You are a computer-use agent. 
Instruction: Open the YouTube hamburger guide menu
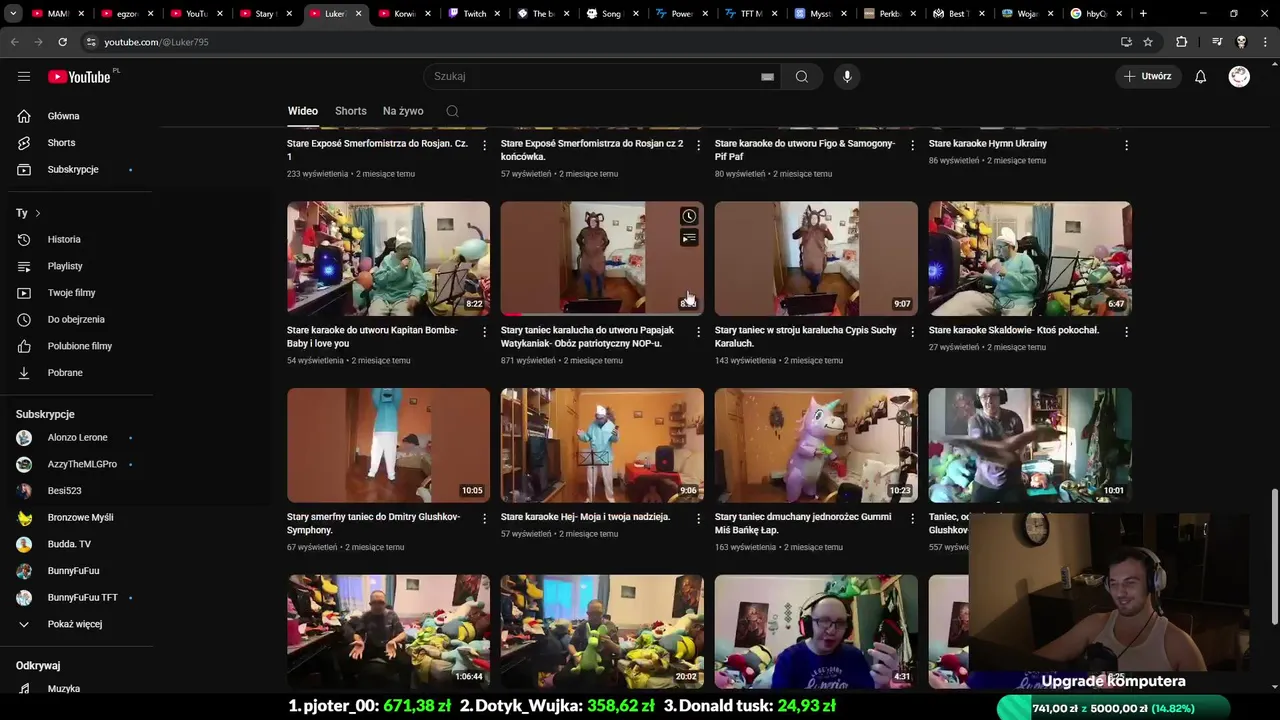(x=24, y=76)
